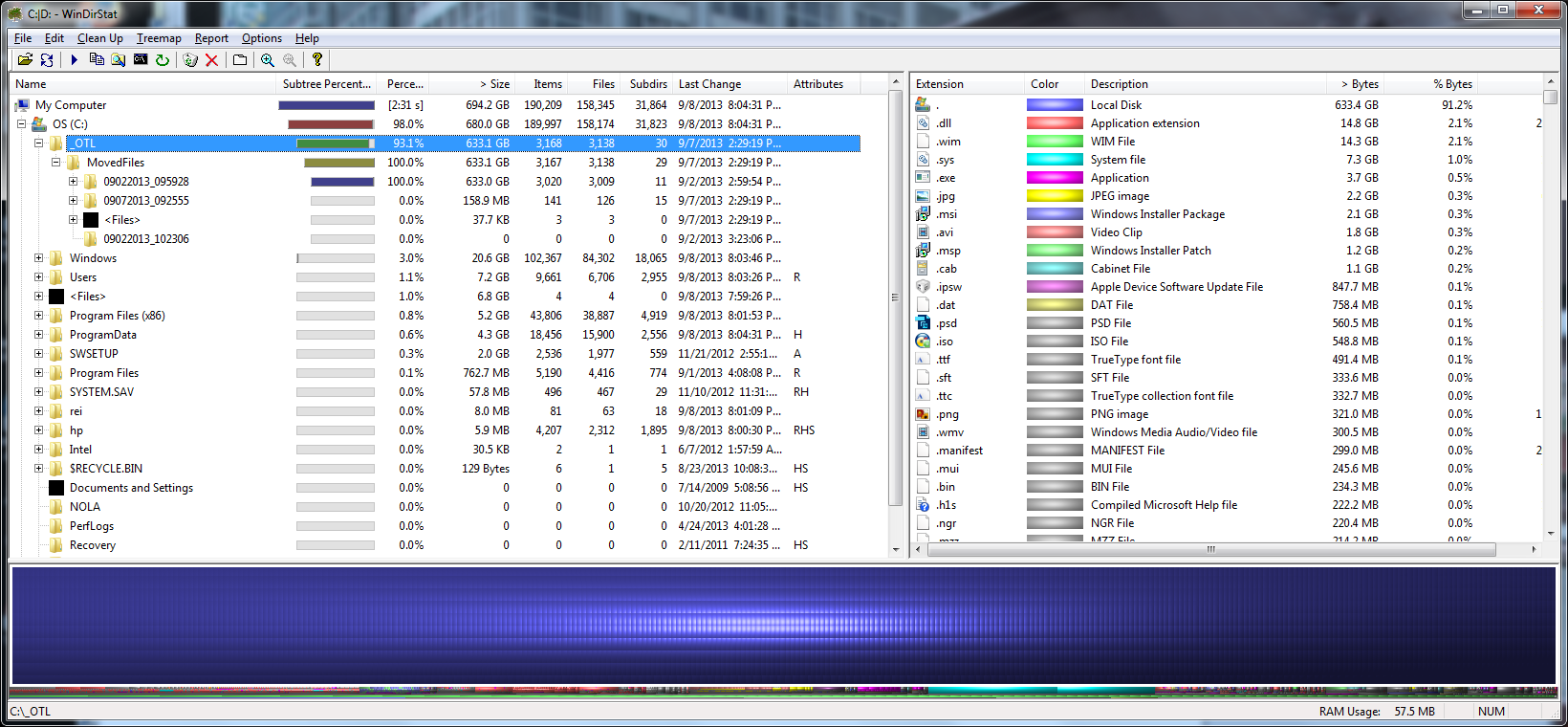Image resolution: width=1568 pixels, height=727 pixels.
Task: Click the My Computer icon in tree
Action: tap(22, 105)
